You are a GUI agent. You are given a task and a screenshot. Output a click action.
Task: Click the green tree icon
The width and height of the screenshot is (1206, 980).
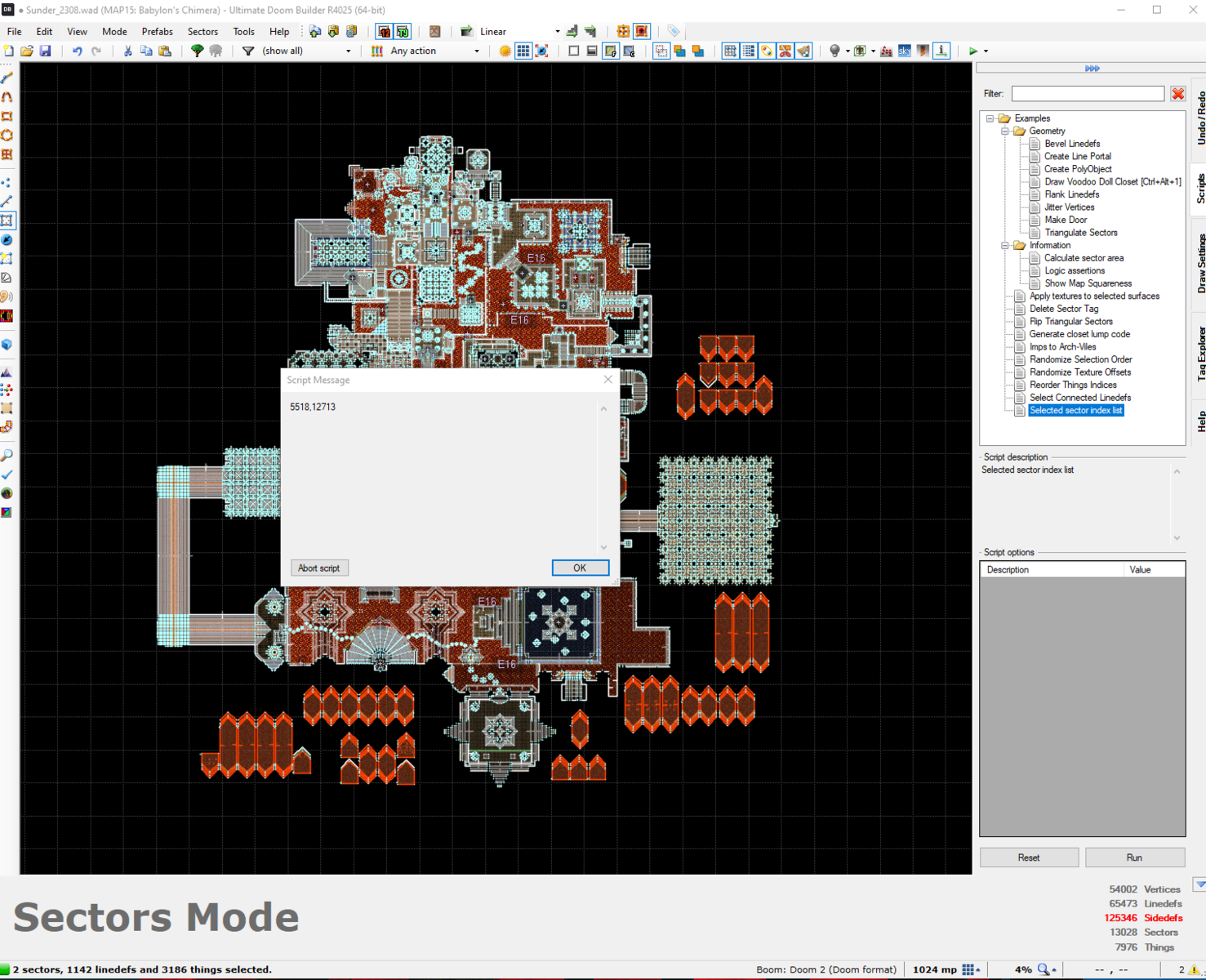click(197, 51)
